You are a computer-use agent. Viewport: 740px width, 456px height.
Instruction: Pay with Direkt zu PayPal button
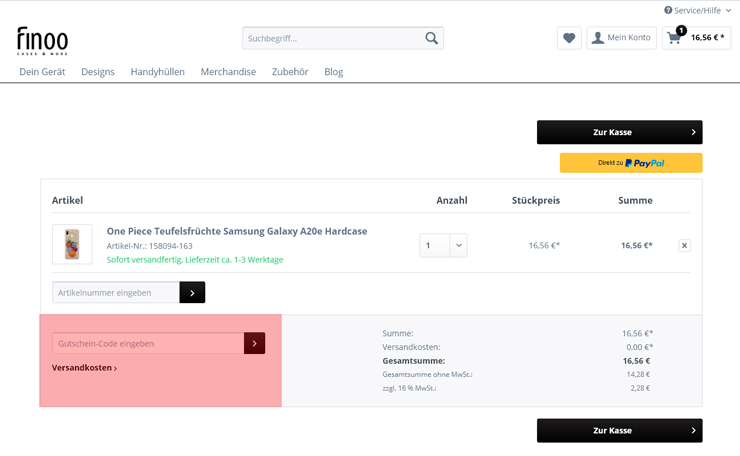pos(631,163)
